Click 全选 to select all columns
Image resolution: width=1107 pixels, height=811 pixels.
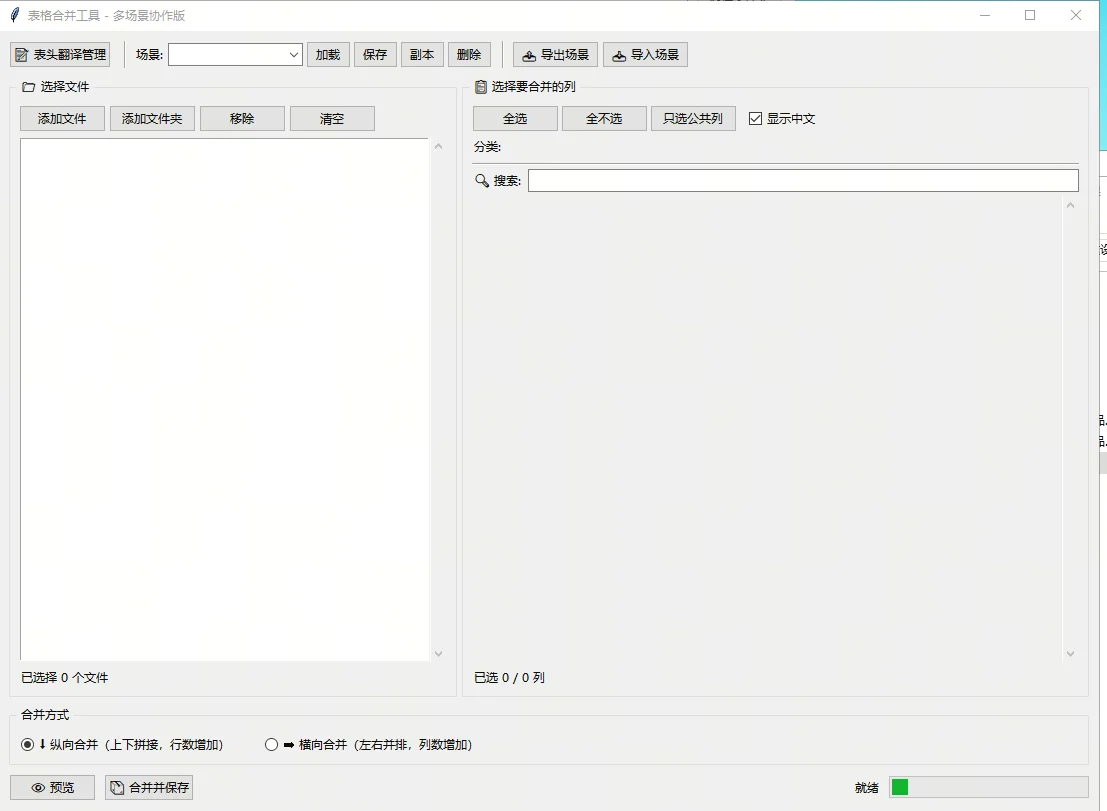tap(515, 119)
